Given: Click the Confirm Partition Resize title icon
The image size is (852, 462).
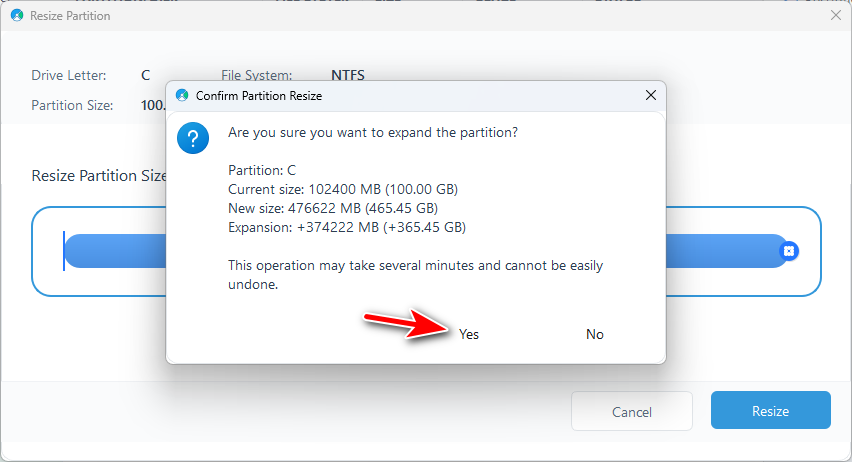Looking at the screenshot, I should [x=182, y=96].
